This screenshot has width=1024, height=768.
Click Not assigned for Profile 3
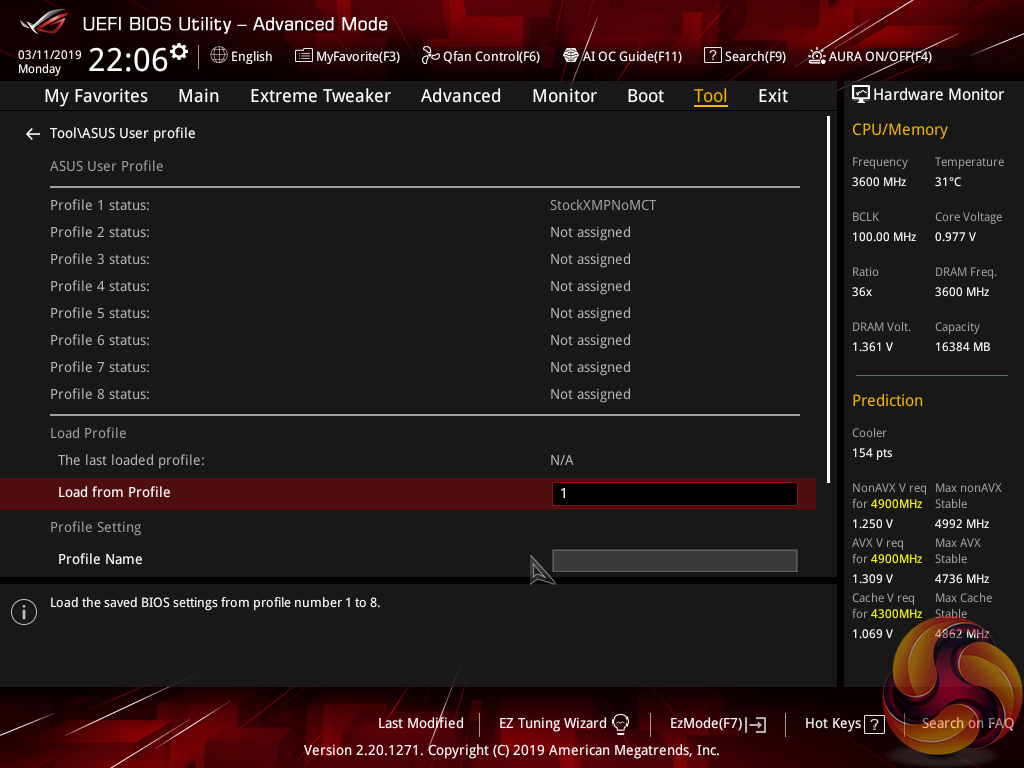590,259
